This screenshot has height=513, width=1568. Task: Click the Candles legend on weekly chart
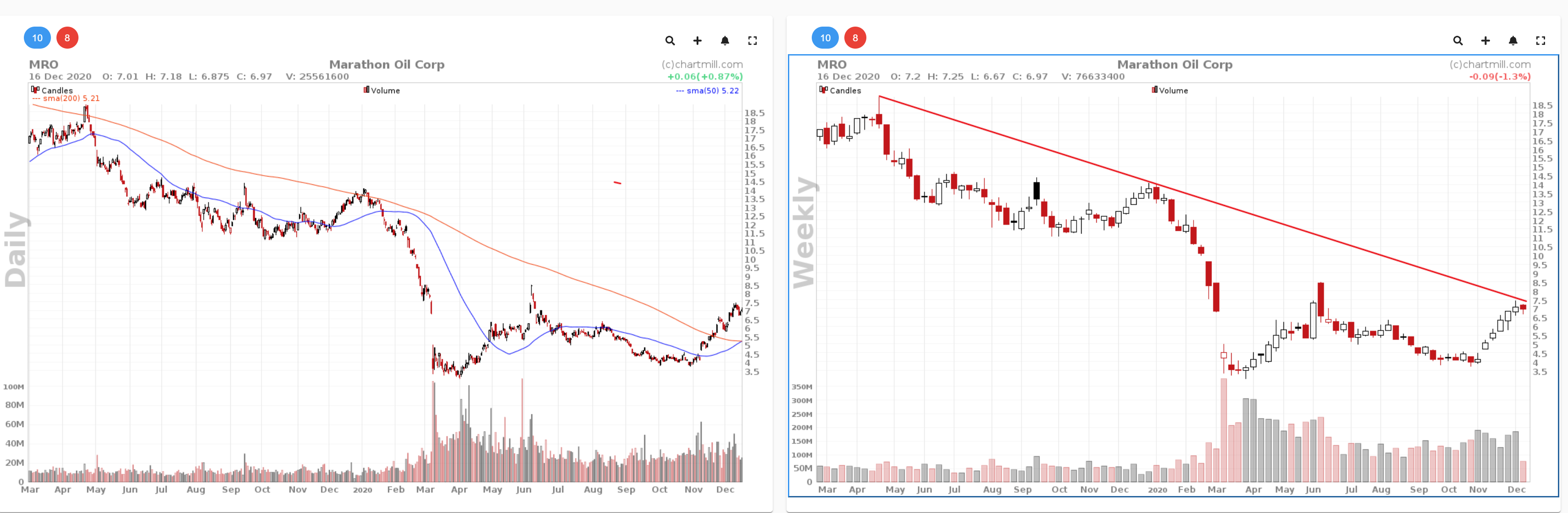pos(841,90)
